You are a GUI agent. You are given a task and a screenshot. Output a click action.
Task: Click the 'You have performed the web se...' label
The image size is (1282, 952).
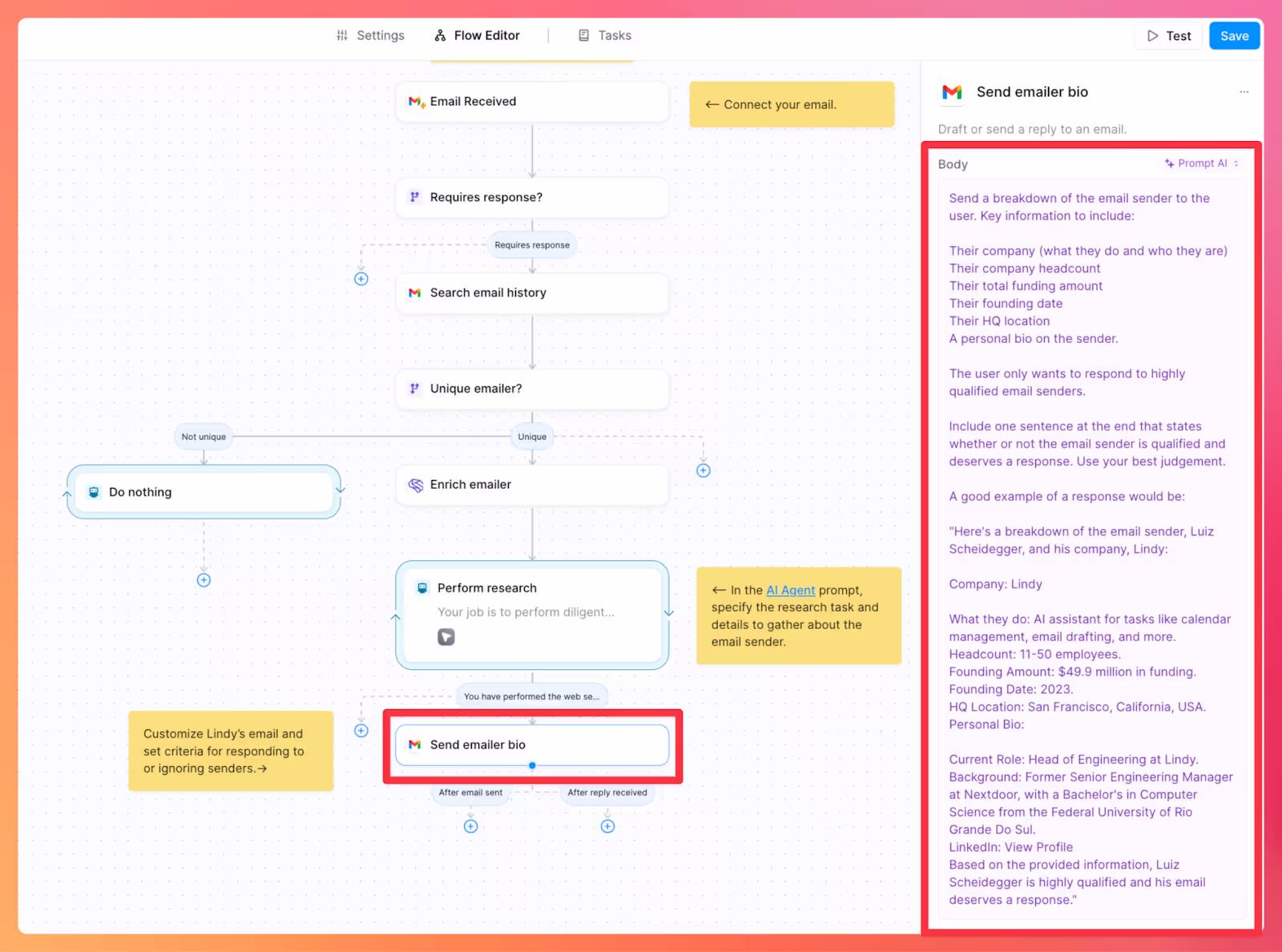click(532, 696)
